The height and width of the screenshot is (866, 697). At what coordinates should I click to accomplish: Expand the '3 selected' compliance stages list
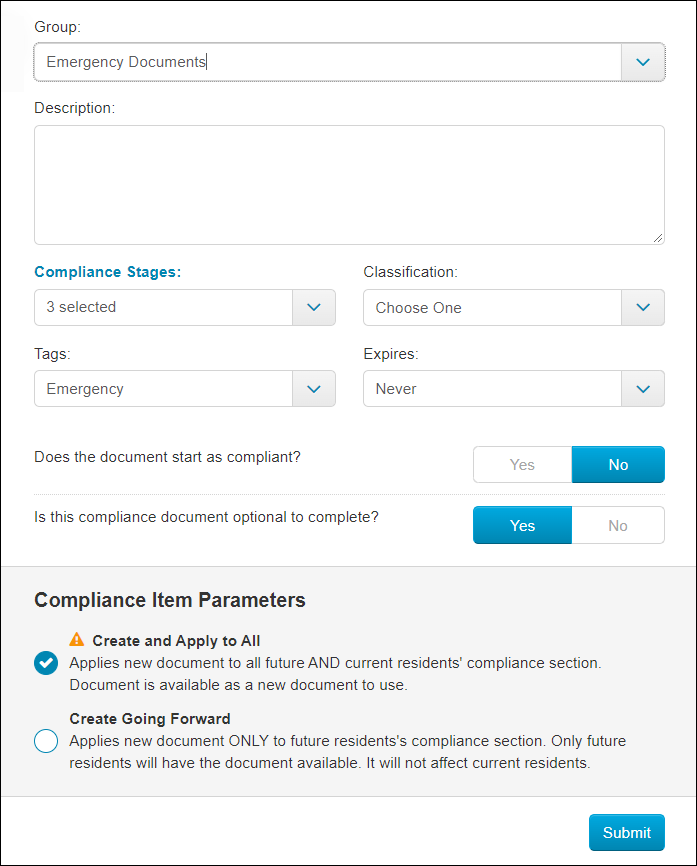(163, 307)
